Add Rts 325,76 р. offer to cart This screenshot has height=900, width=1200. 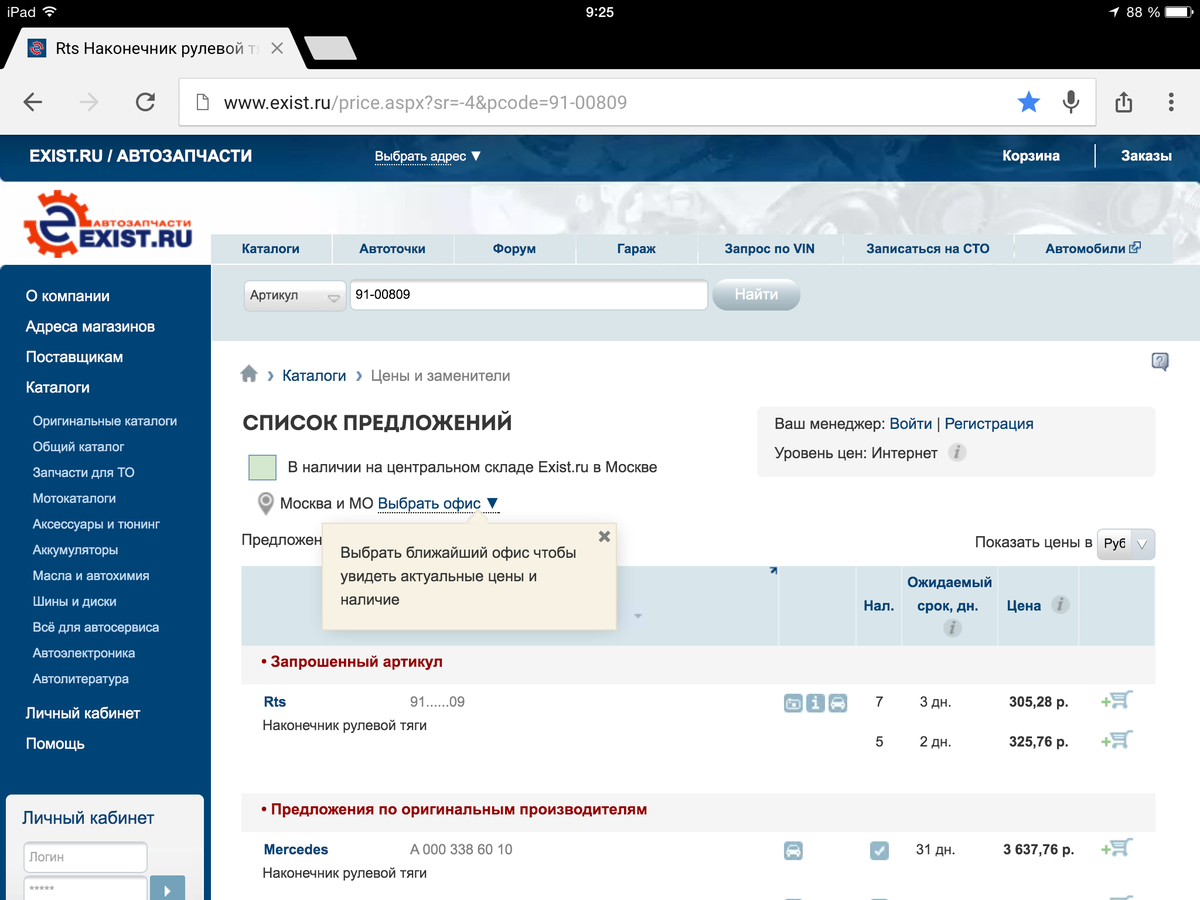click(1116, 741)
